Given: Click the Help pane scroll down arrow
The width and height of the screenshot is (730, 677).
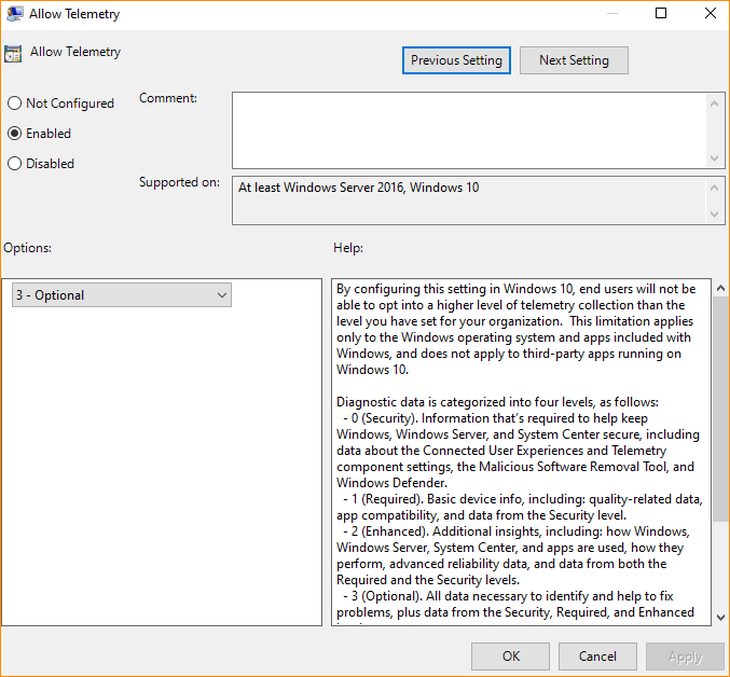Looking at the screenshot, I should 721,617.
